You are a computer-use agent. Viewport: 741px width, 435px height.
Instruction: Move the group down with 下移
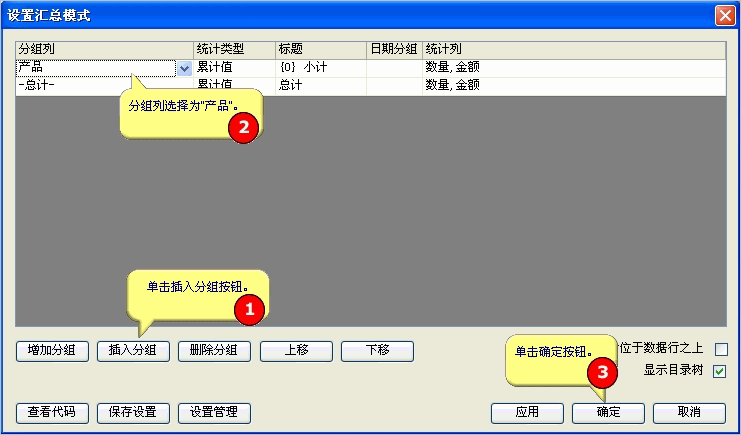(377, 351)
